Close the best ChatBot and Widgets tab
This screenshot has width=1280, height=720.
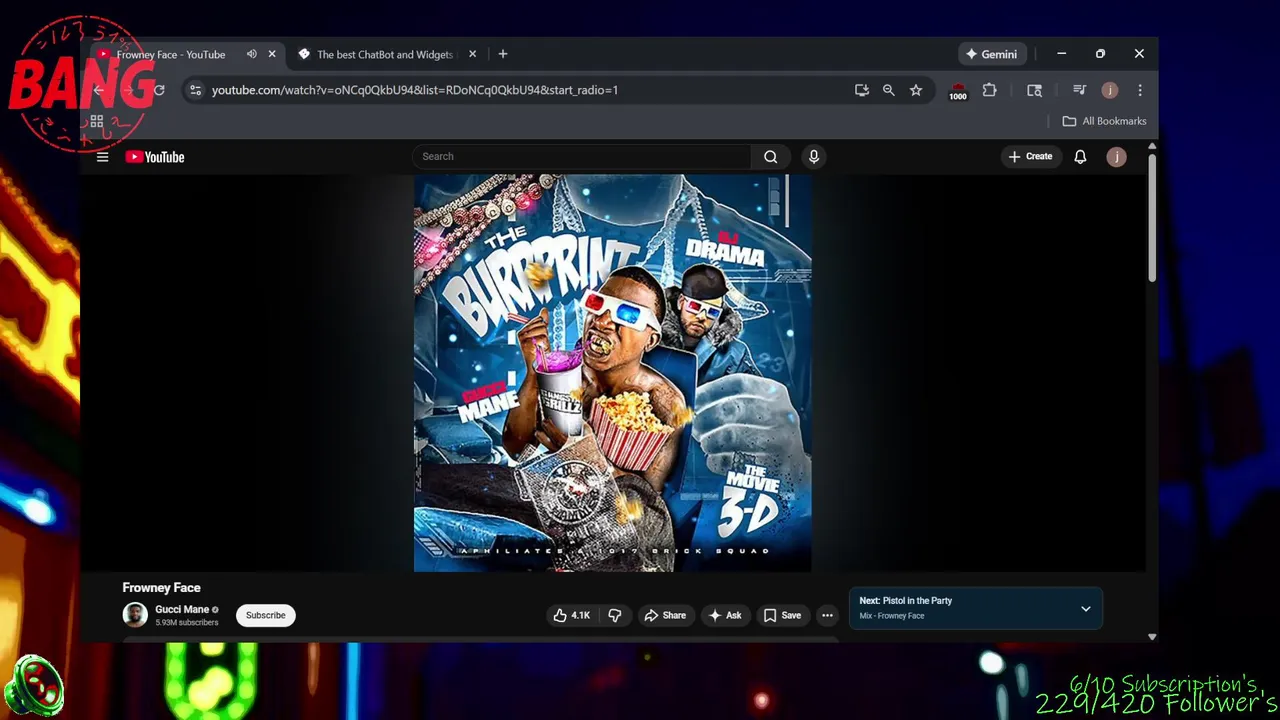pos(472,54)
